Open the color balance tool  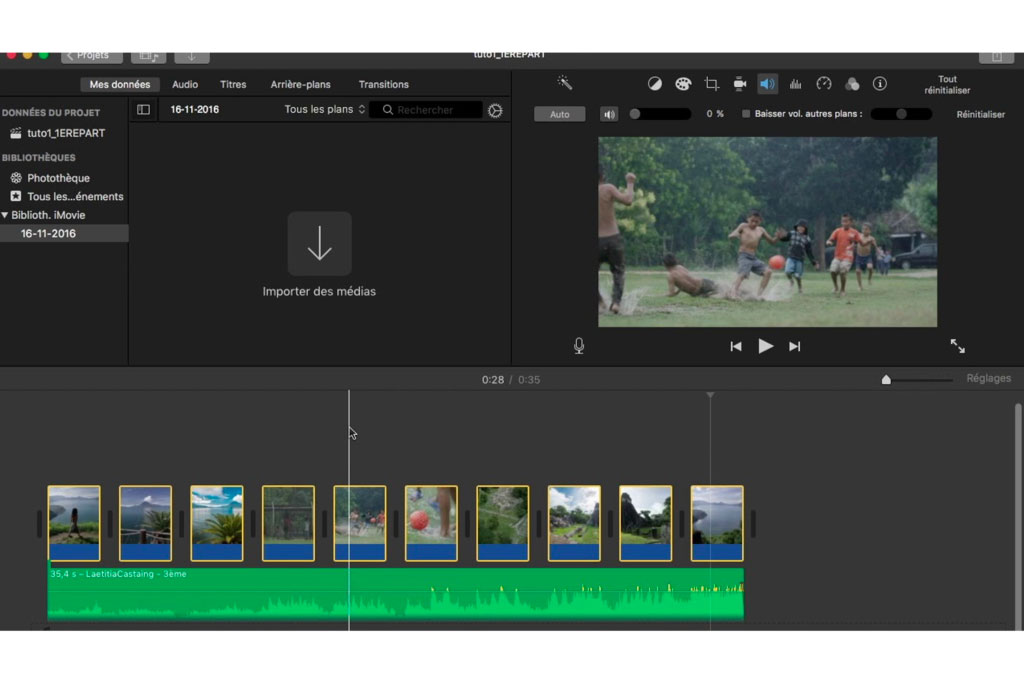(x=655, y=84)
